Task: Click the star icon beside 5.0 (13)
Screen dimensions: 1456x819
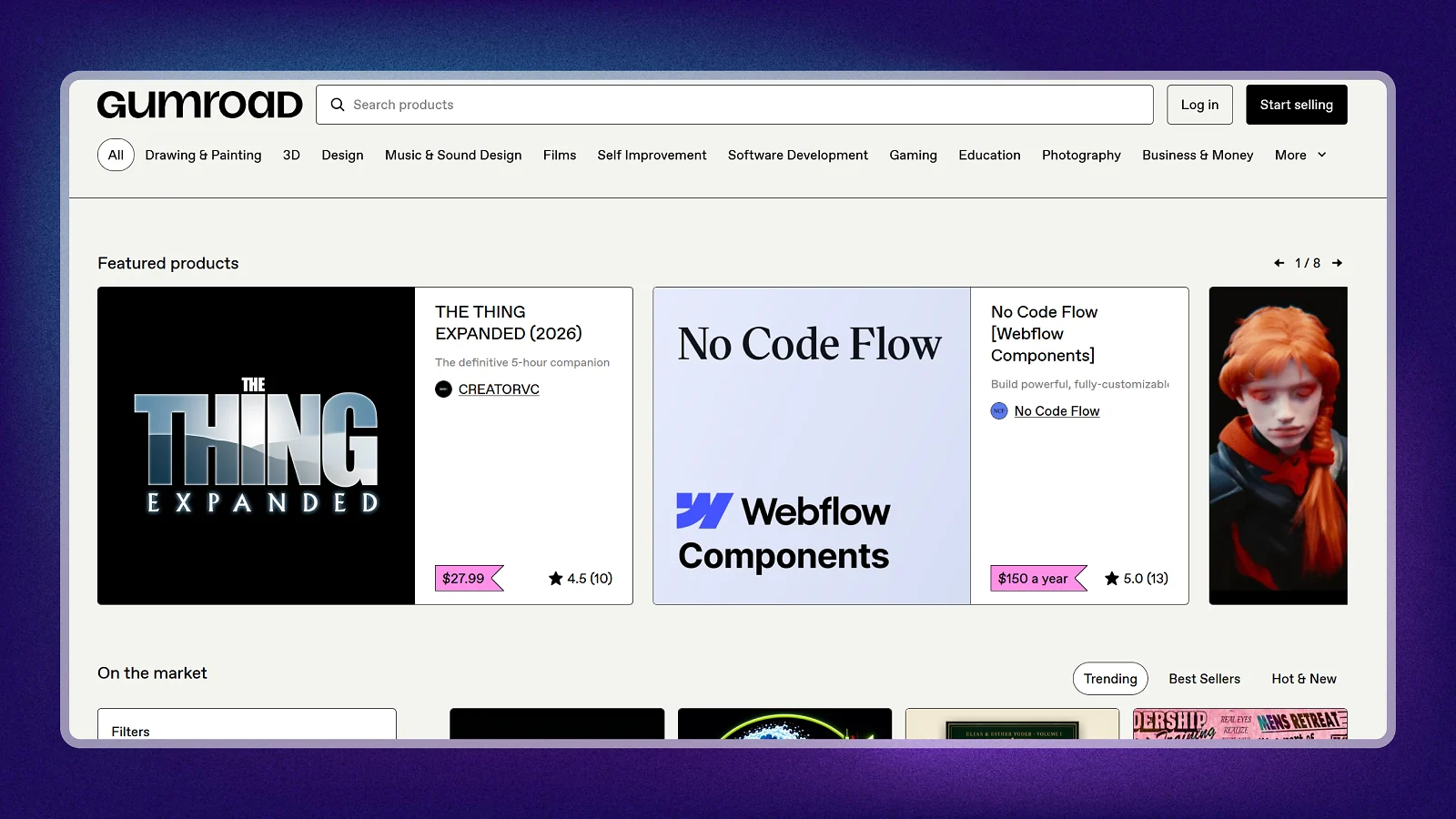Action: click(x=1111, y=578)
